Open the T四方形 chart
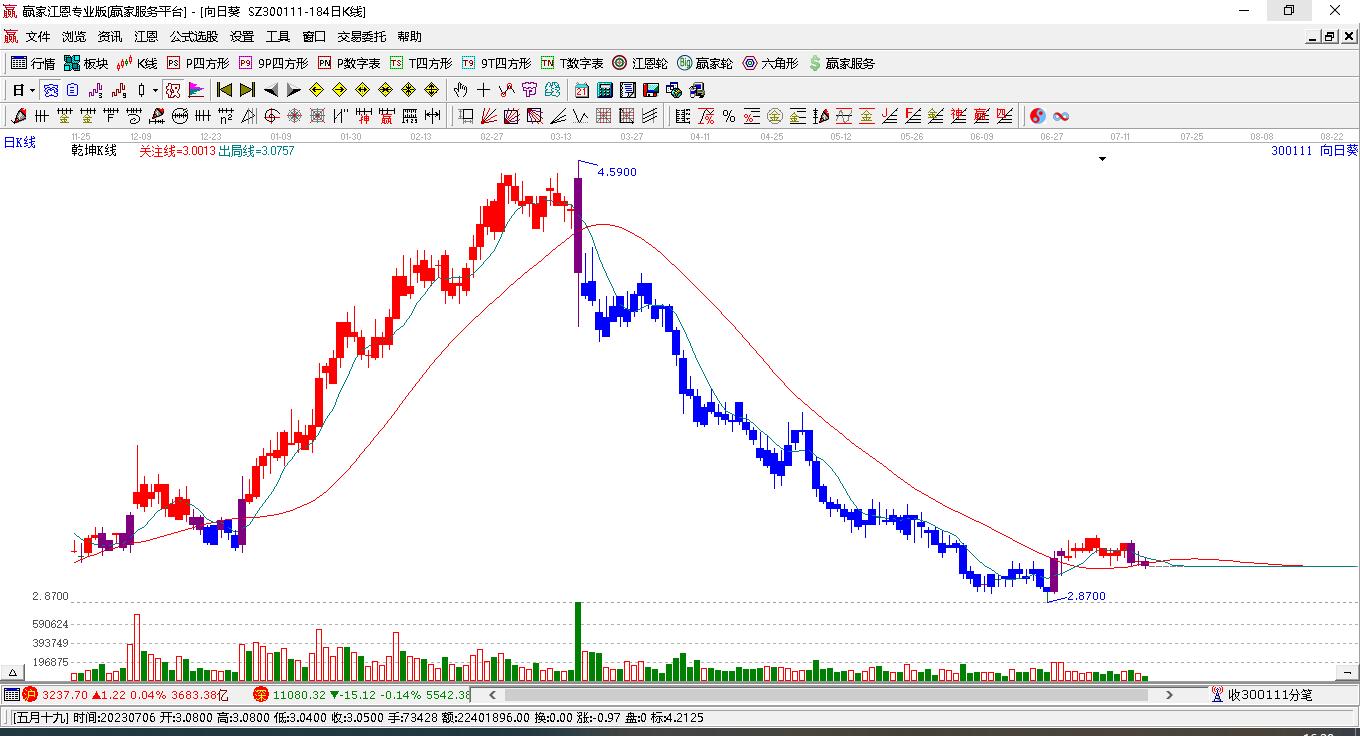The height and width of the screenshot is (736, 1360). 421,63
